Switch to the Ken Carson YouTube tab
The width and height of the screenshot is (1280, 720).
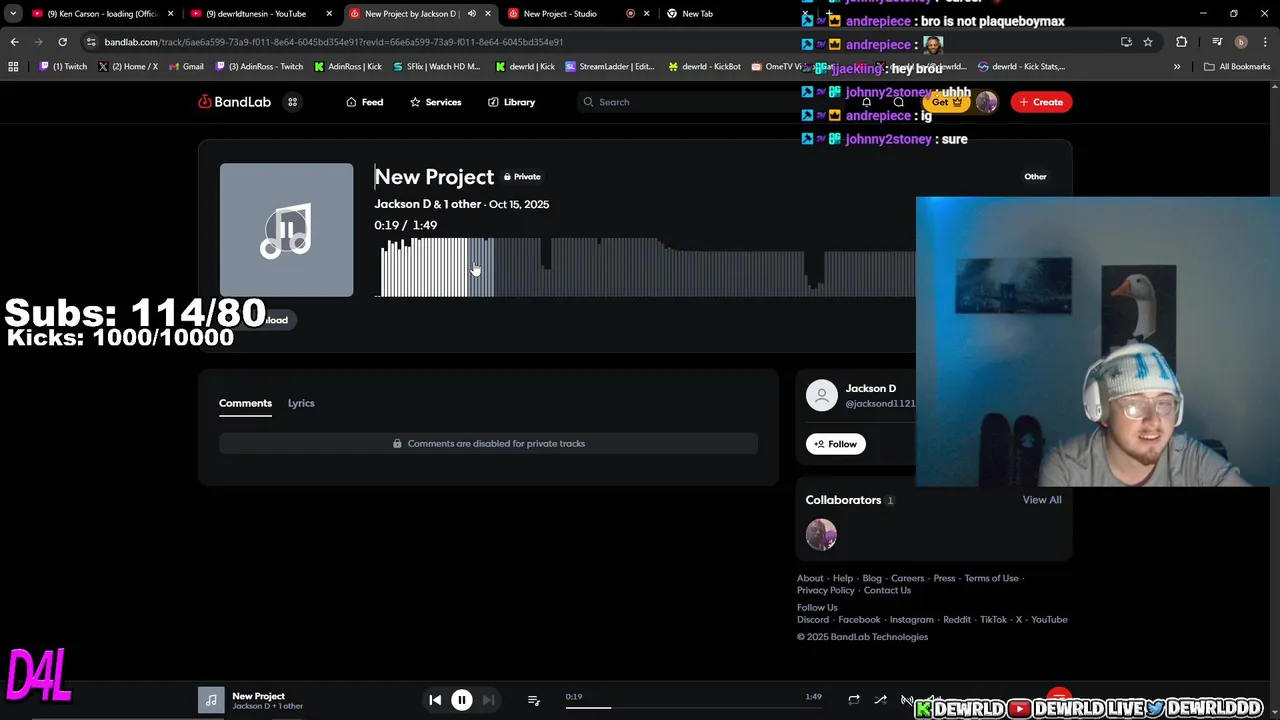point(104,14)
